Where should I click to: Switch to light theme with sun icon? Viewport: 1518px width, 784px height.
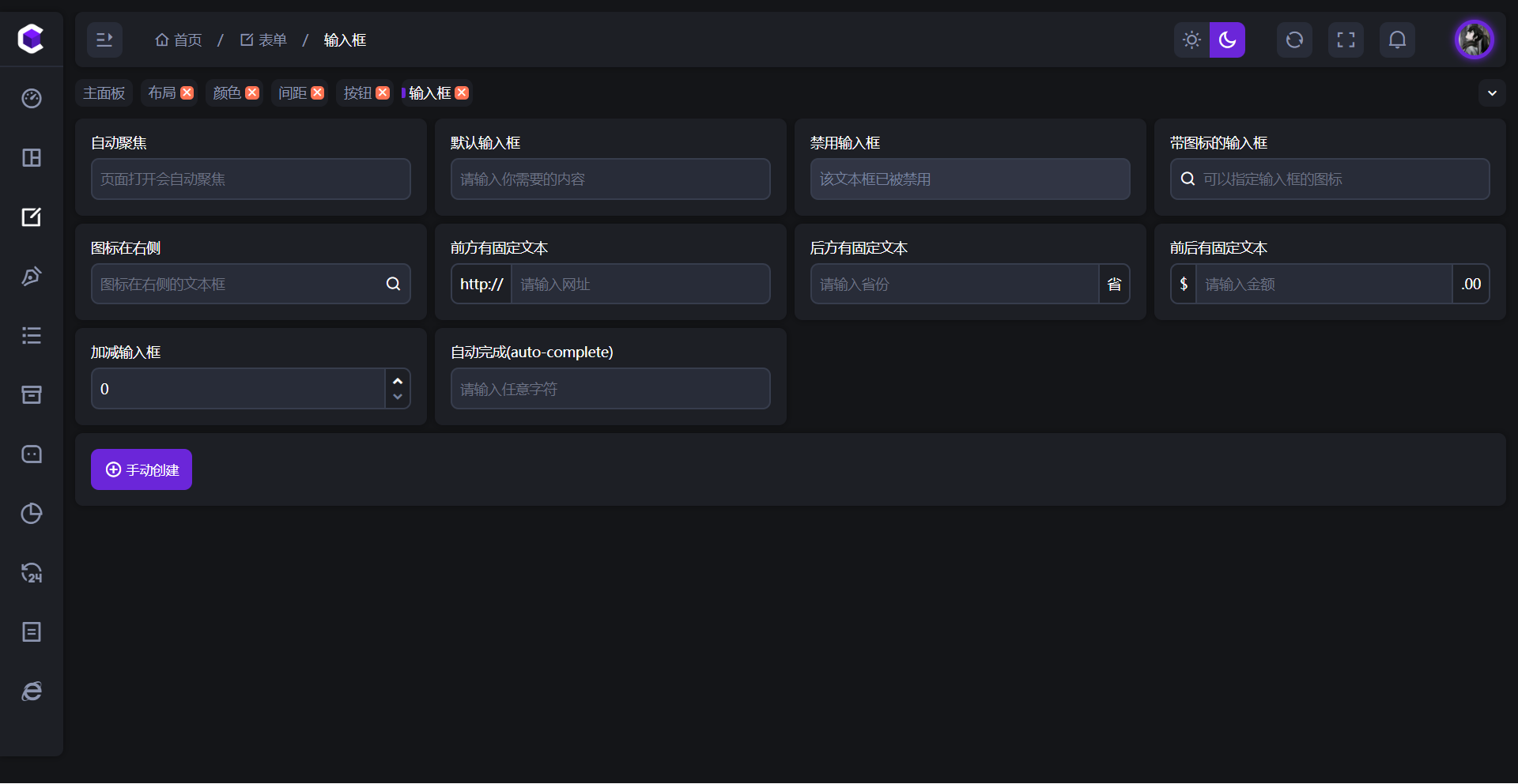pyautogui.click(x=1191, y=40)
